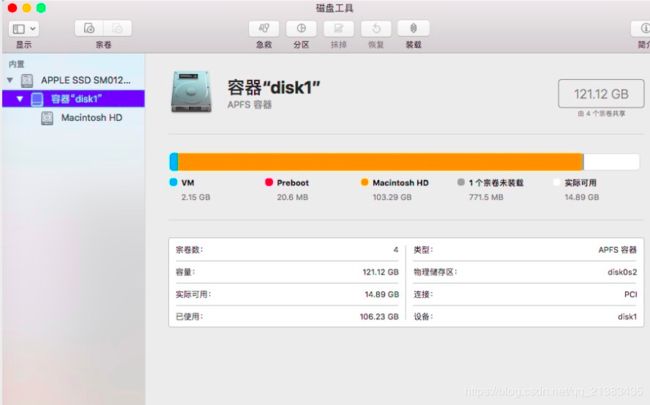Click the 121.12 GB capacity box
The image size is (650, 405).
click(x=601, y=94)
